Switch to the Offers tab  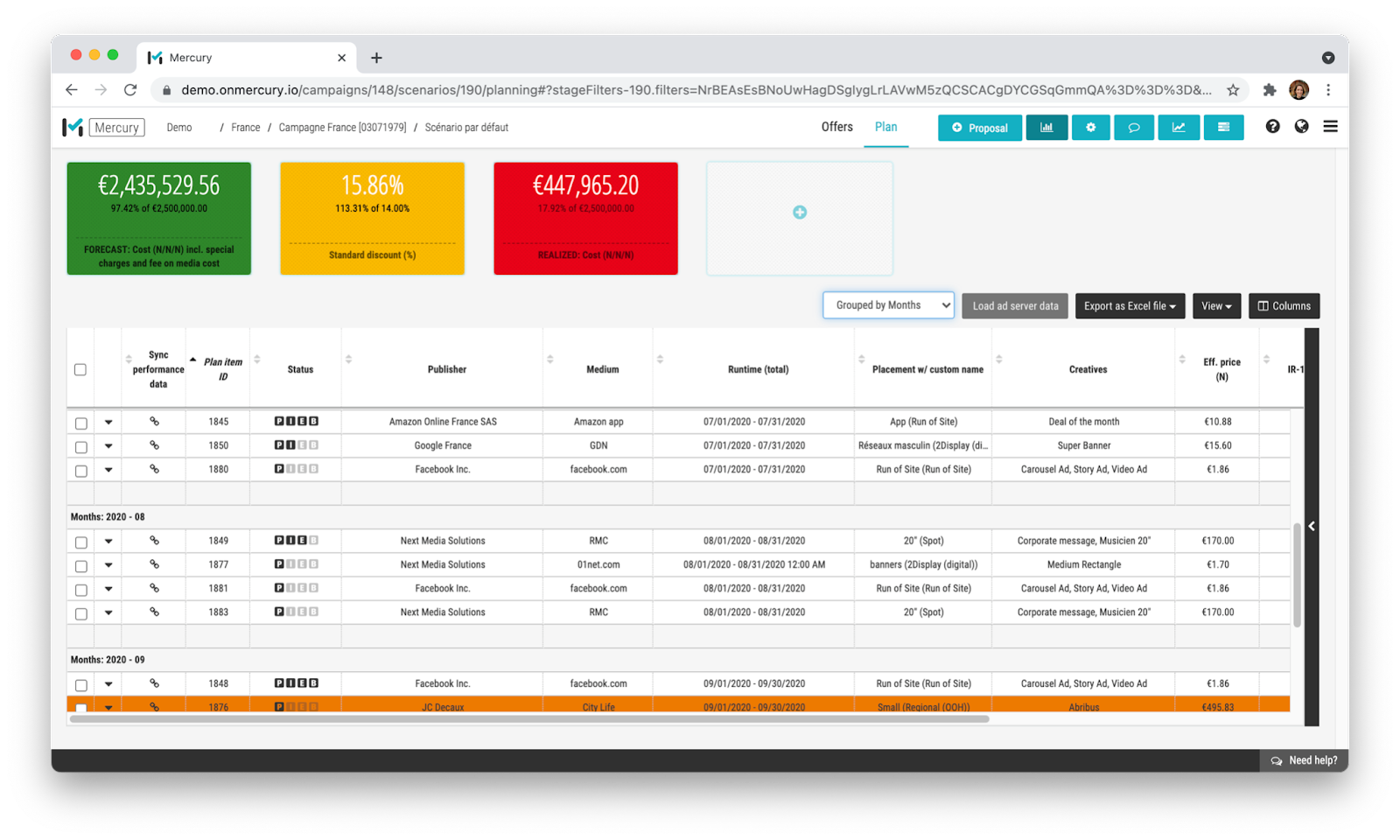pos(836,127)
